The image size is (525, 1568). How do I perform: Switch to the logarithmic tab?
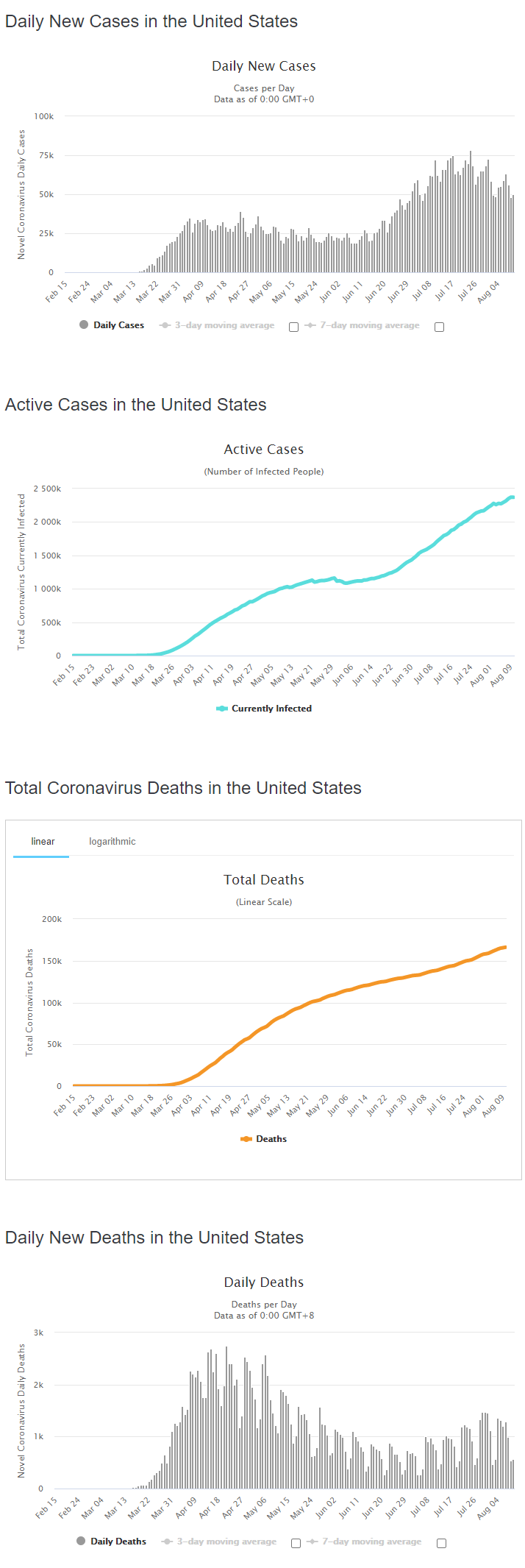click(x=113, y=841)
